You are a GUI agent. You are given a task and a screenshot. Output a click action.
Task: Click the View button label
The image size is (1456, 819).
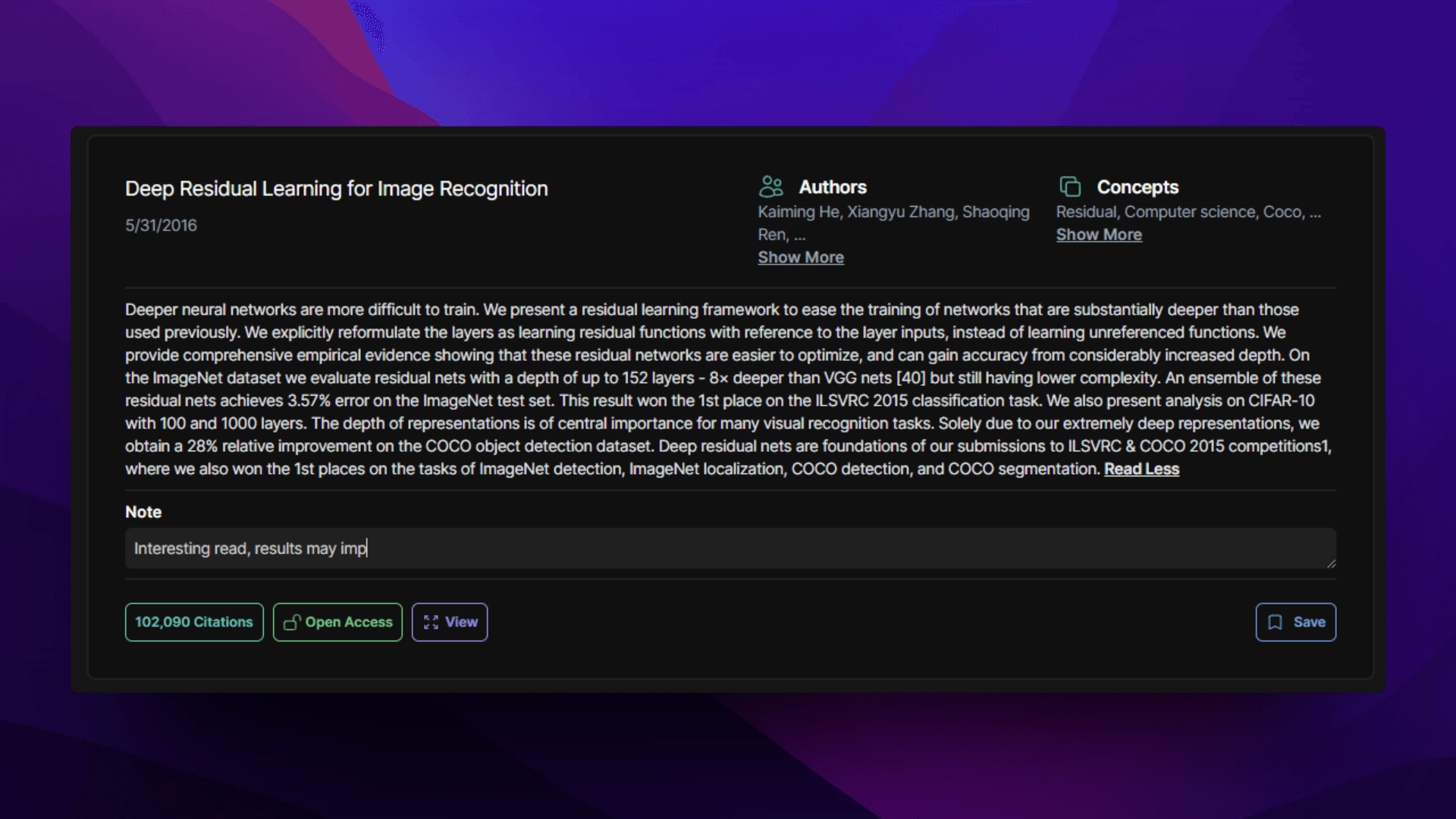pos(461,623)
